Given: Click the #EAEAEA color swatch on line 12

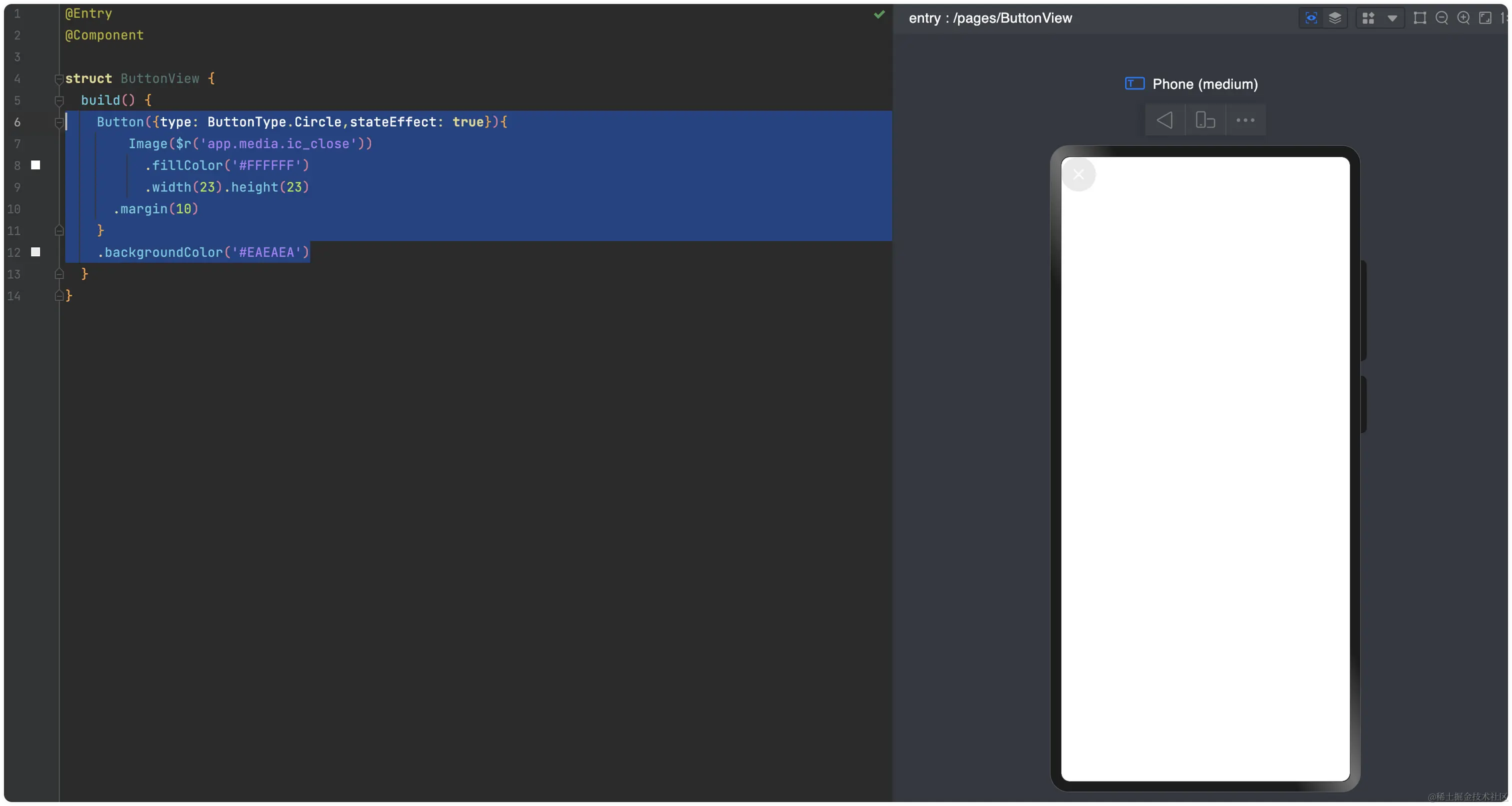Looking at the screenshot, I should tap(36, 252).
